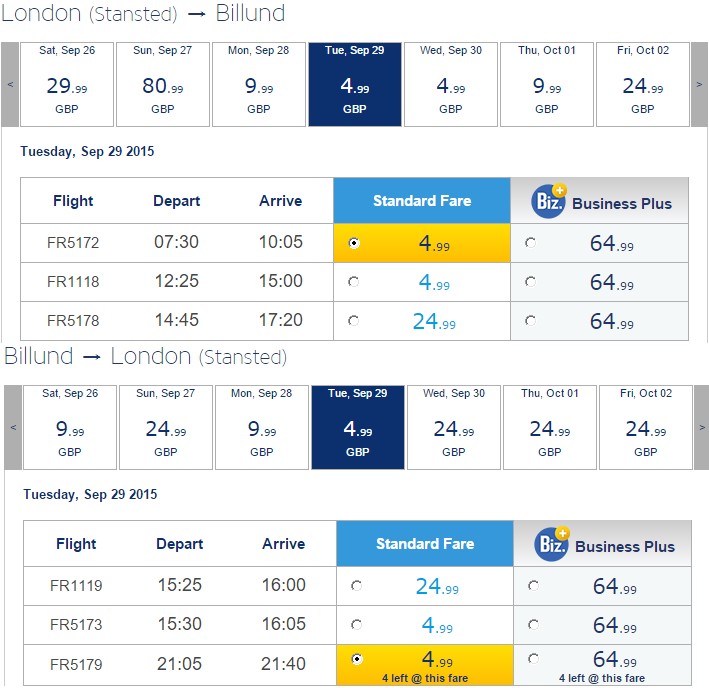The height and width of the screenshot is (688, 709).
Task: Click the Business Plus 64.99 fare for FR1118
Action: pos(612,282)
